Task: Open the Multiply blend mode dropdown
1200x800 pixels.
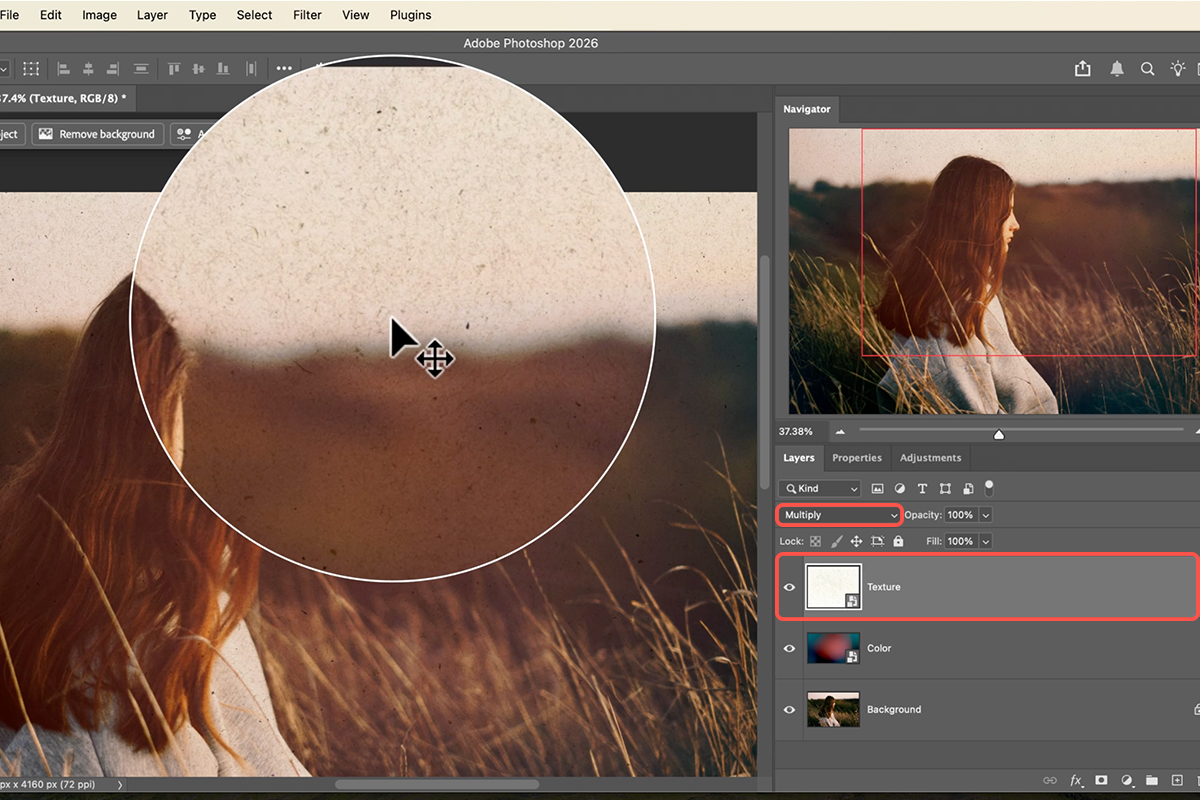Action: pyautogui.click(x=840, y=515)
